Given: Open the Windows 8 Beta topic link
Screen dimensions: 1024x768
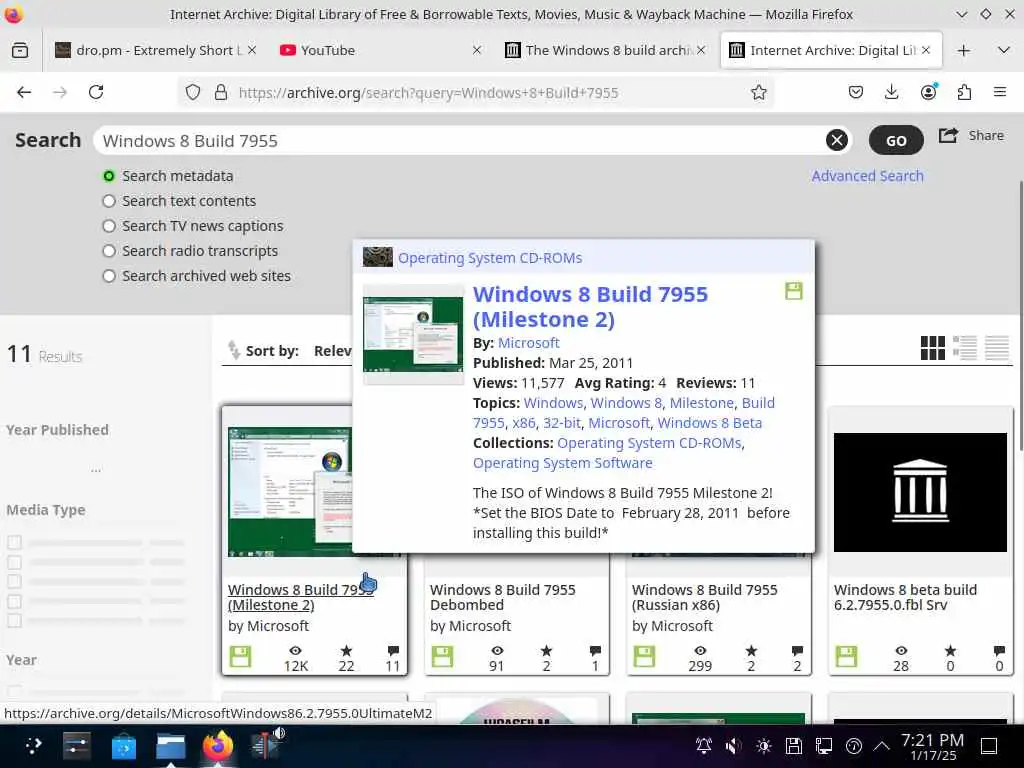Looking at the screenshot, I should click(x=710, y=423).
